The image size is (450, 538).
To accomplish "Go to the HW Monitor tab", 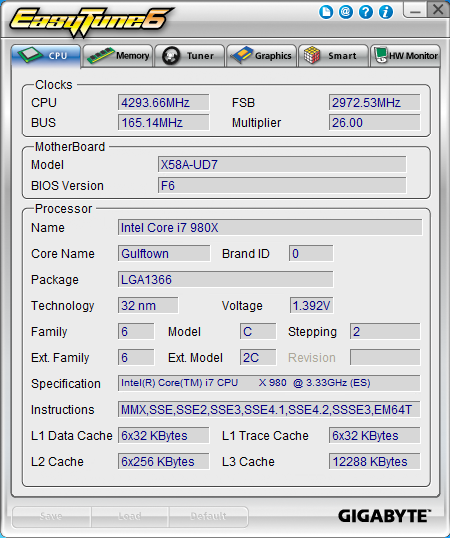I will tap(405, 56).
